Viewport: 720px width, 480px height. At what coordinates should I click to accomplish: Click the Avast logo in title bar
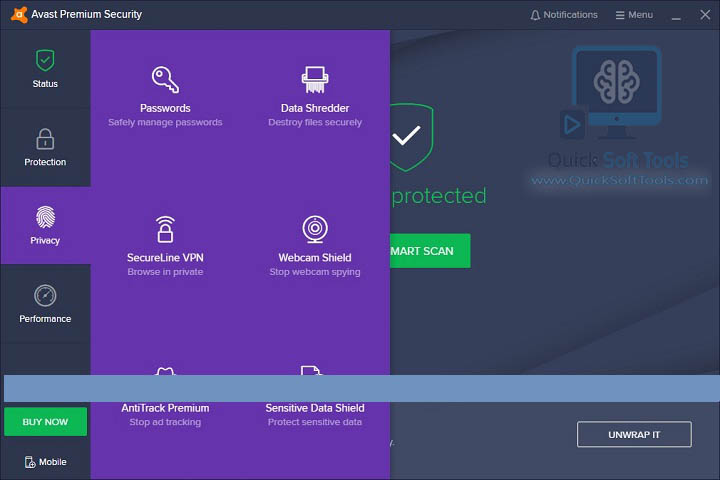point(19,15)
